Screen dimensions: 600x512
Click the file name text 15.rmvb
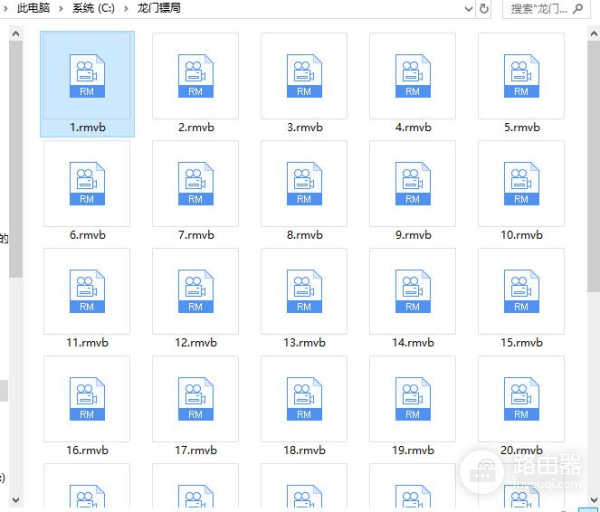tap(521, 342)
